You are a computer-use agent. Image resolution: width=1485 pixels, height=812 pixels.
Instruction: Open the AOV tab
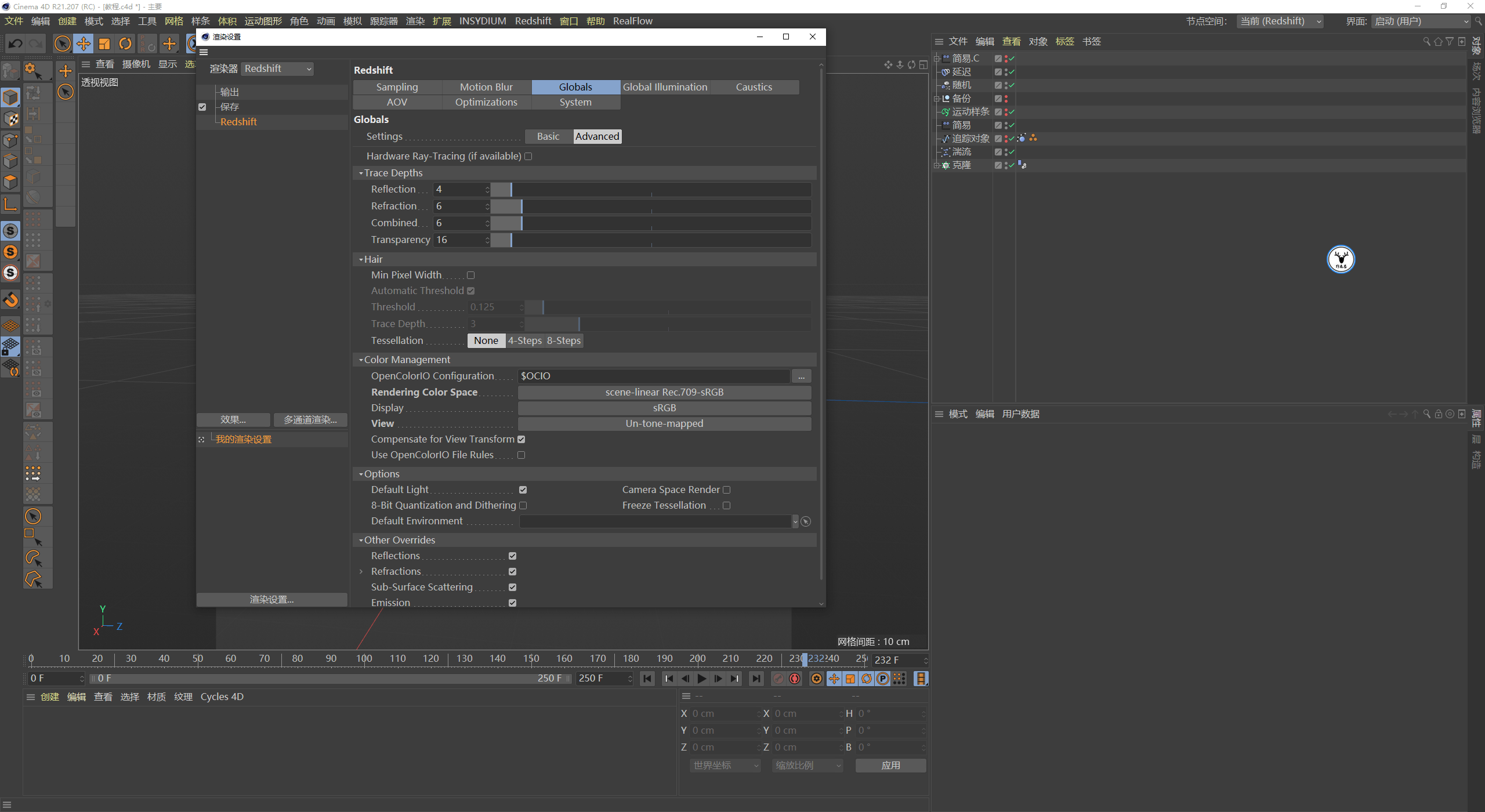coord(397,102)
